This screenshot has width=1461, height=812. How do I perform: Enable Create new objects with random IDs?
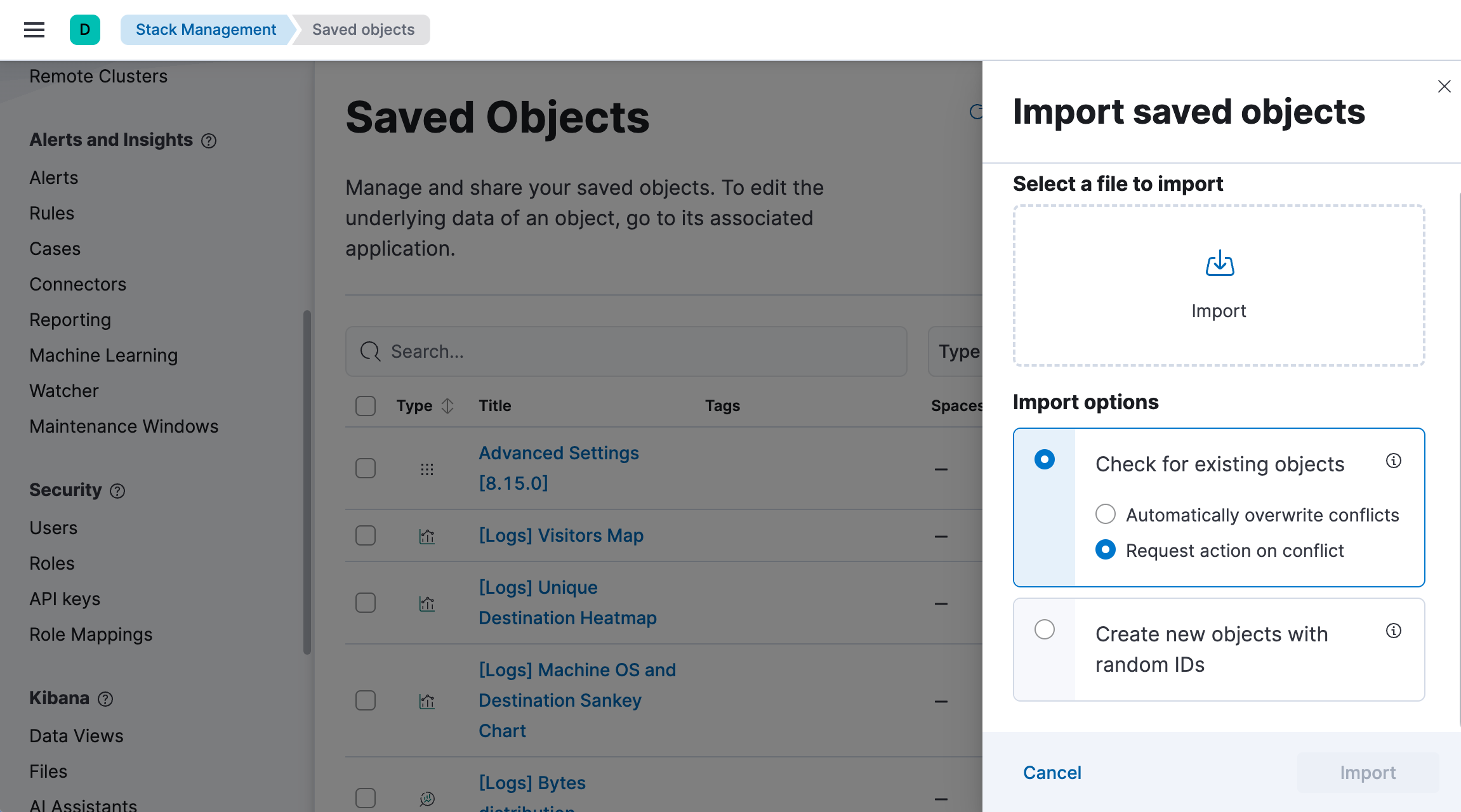(1044, 629)
